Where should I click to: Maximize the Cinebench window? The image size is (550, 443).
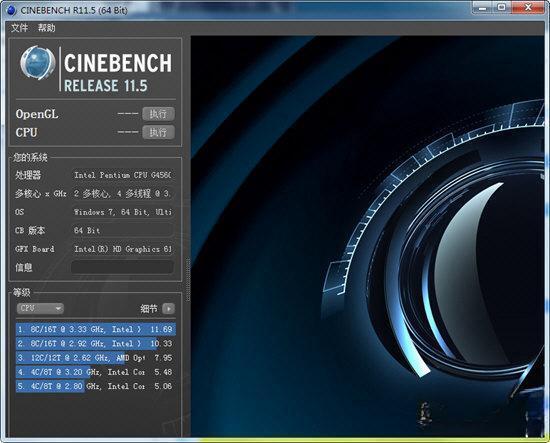coord(502,8)
